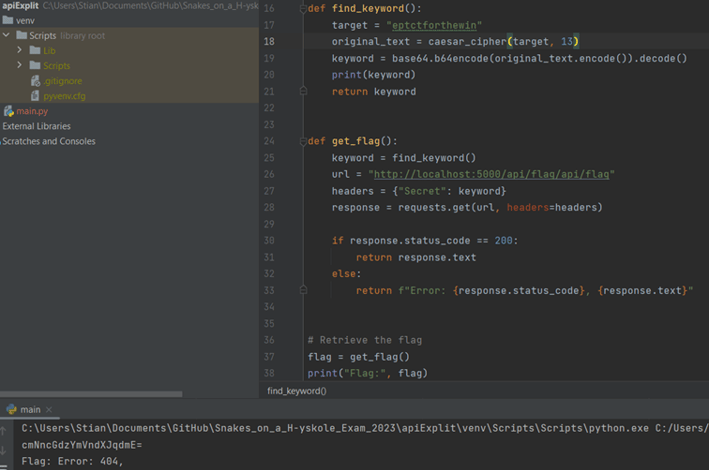Collapse the Scripts library root folder
This screenshot has height=470, width=709.
[6, 35]
